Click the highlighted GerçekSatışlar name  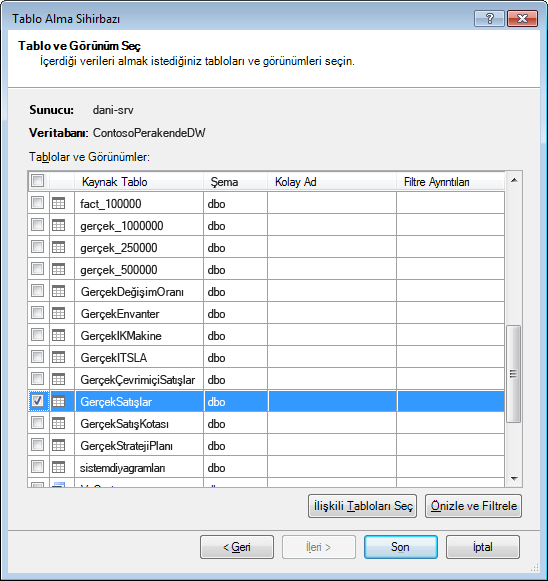tap(116, 402)
